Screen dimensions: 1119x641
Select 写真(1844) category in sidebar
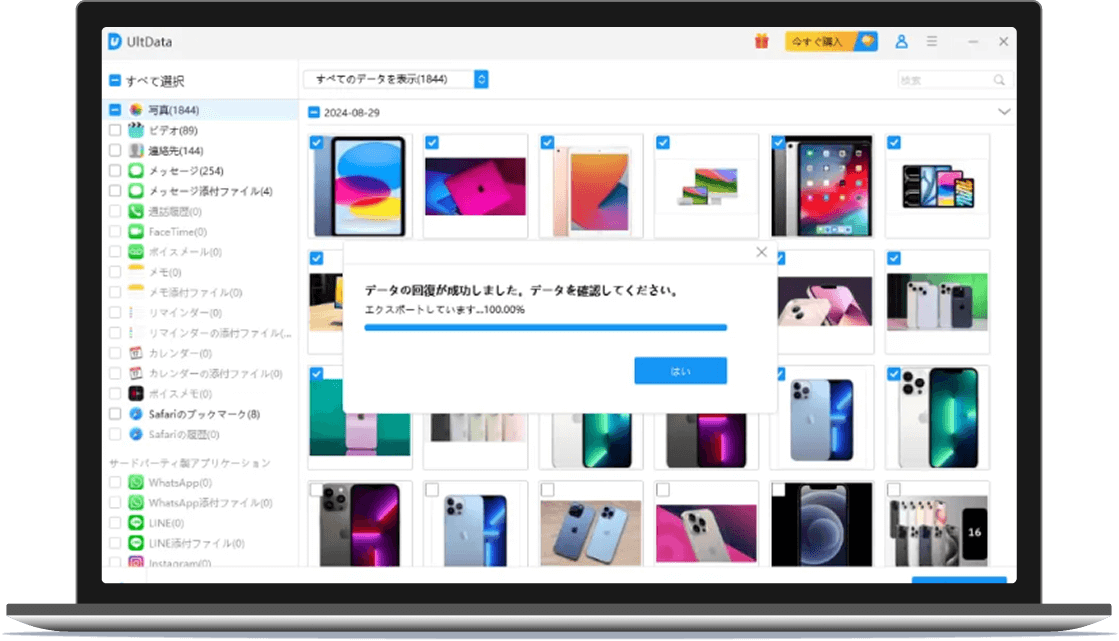click(x=172, y=110)
